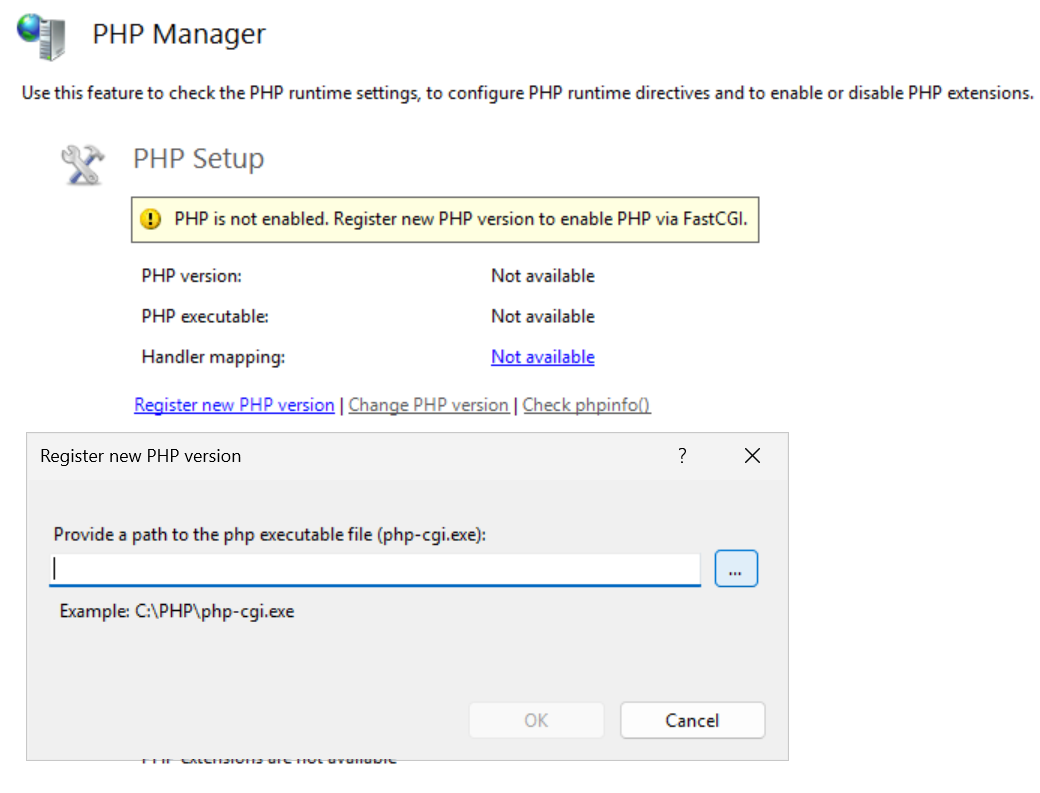Click the PHP Manager globe server icon
1040x793 pixels.
point(42,36)
